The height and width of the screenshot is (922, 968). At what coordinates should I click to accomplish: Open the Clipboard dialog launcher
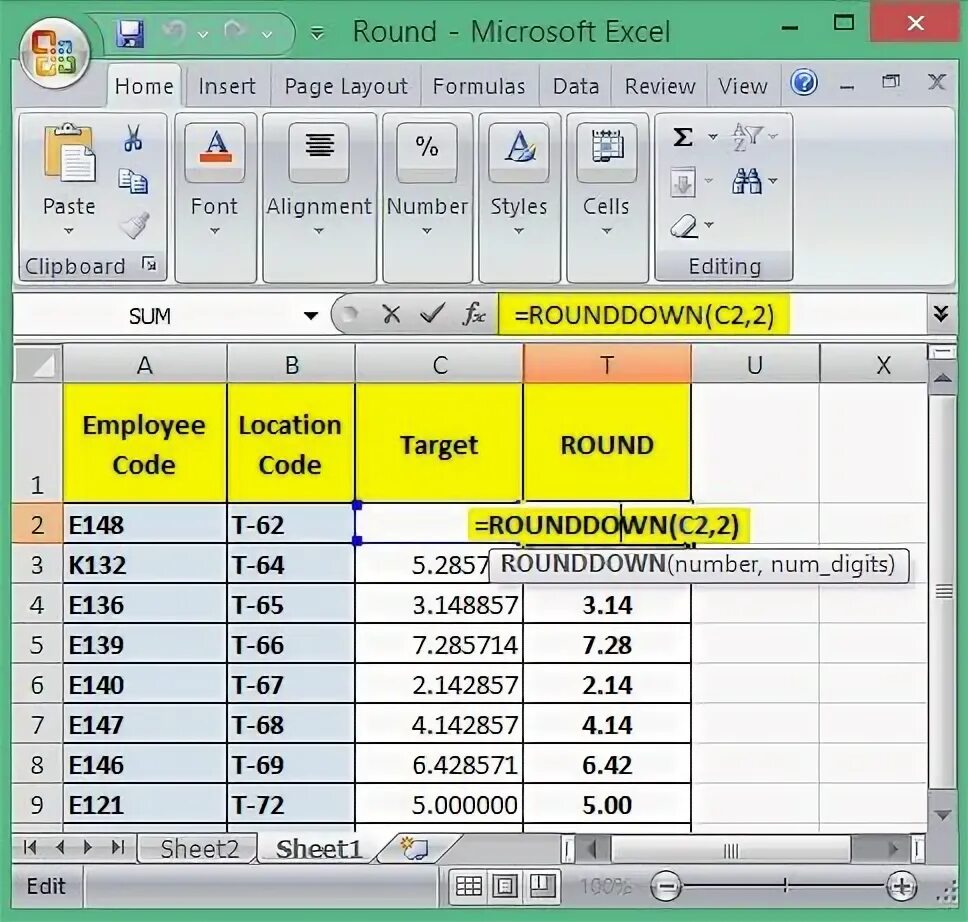149,265
